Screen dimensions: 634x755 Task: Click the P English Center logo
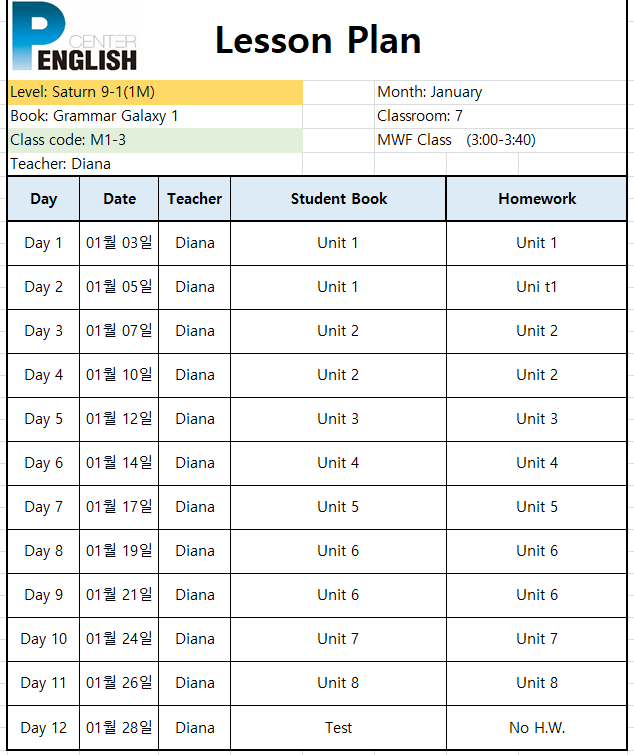75,37
